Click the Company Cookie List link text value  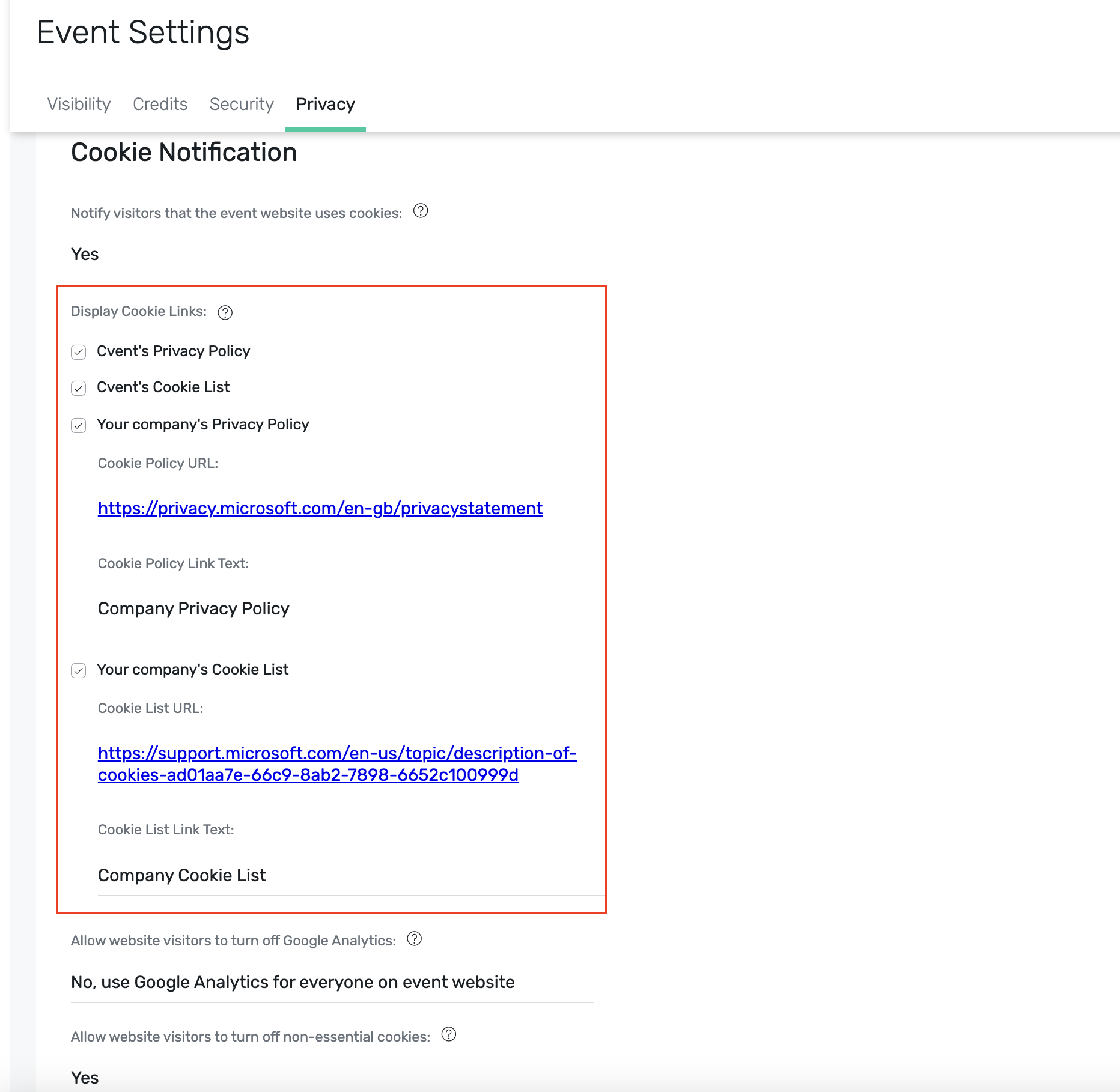pyautogui.click(x=182, y=875)
